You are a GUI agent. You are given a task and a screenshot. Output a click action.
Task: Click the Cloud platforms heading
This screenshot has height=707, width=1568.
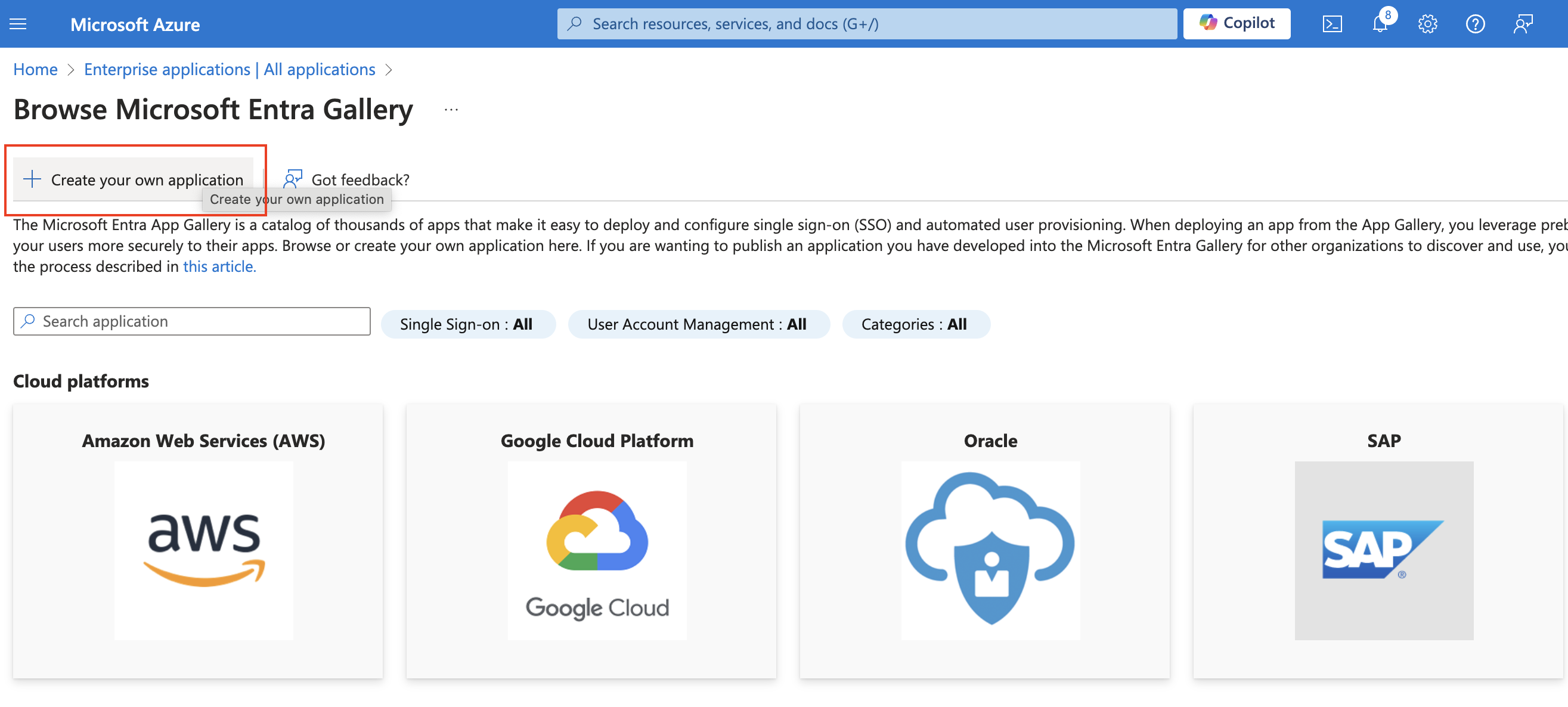81,381
